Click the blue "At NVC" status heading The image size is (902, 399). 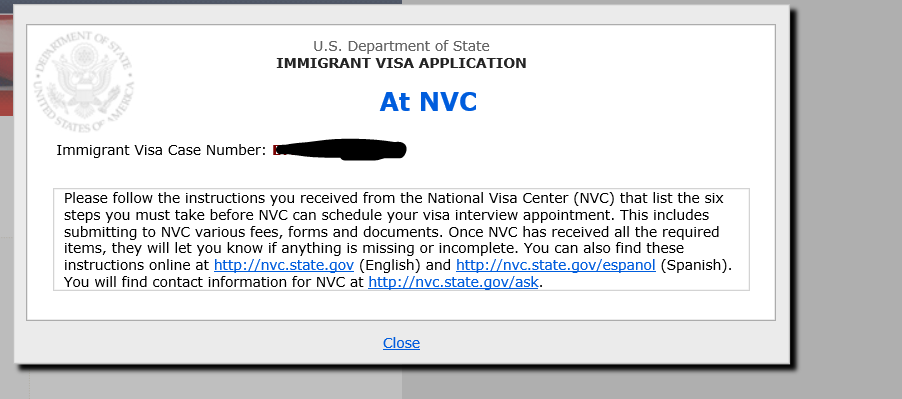429,102
